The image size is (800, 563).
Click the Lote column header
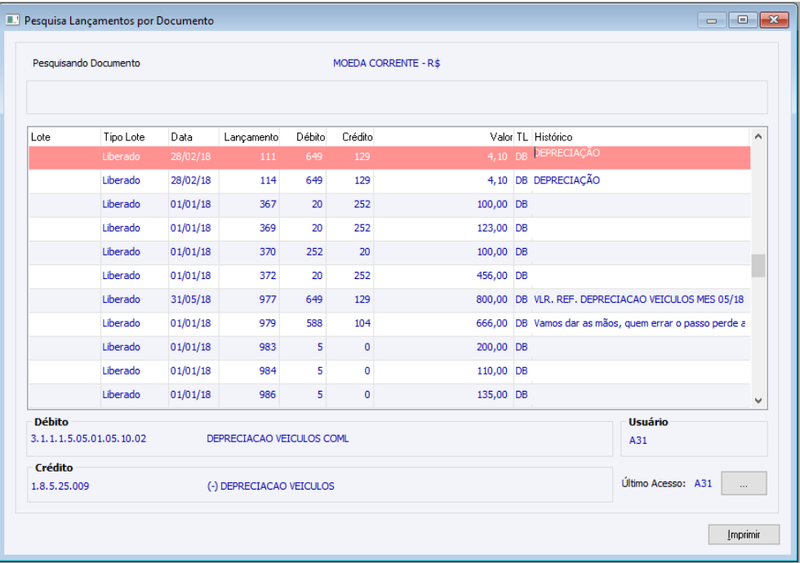click(64, 137)
